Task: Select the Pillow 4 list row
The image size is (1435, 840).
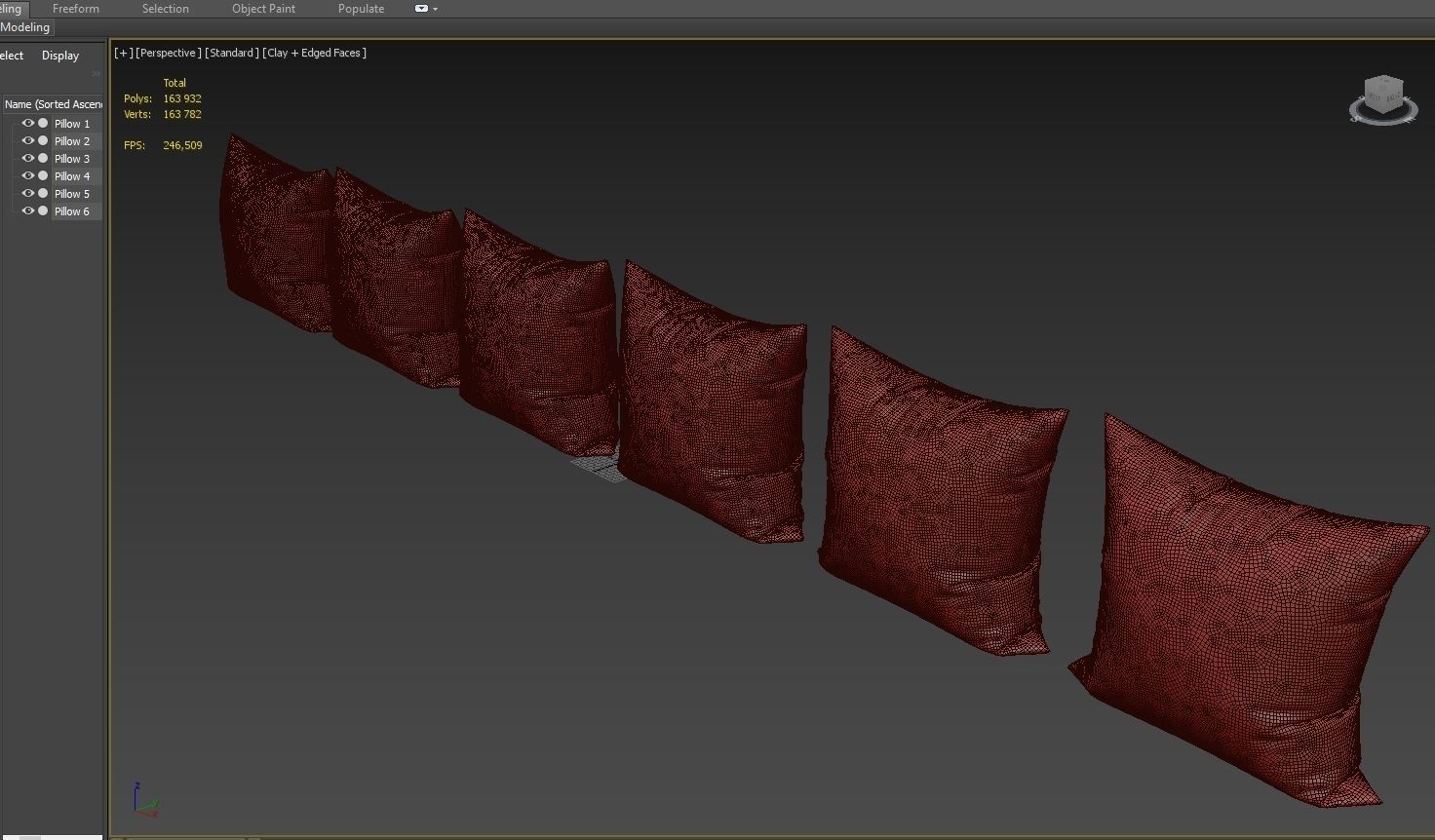Action: point(72,176)
